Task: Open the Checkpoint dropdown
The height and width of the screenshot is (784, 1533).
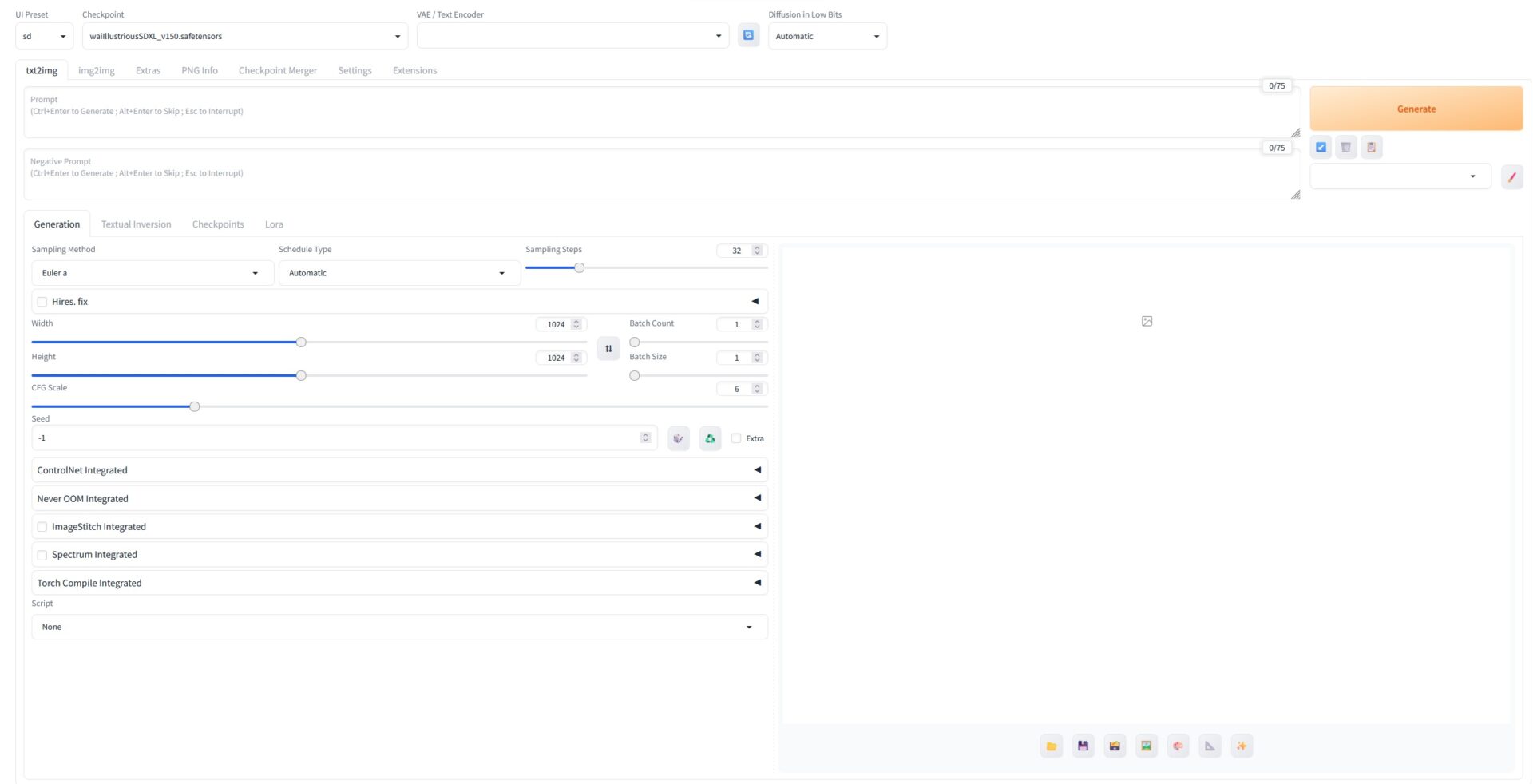Action: [x=245, y=36]
